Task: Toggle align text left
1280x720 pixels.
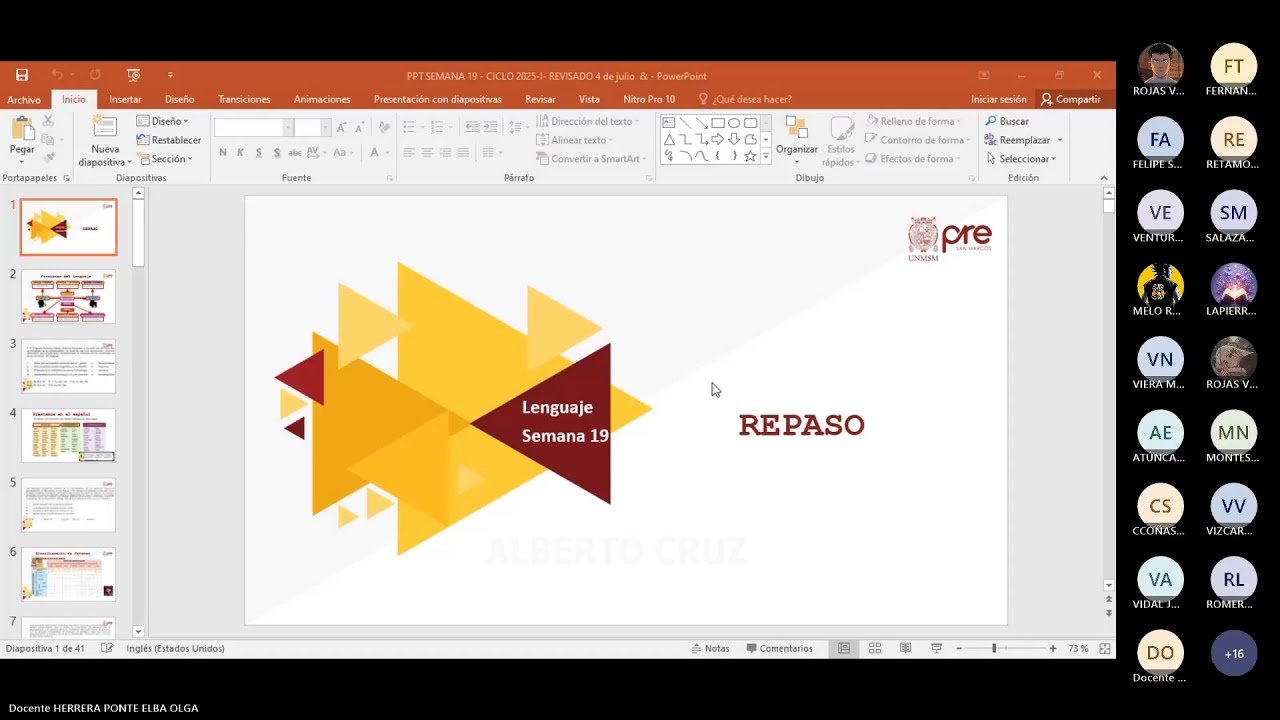Action: click(x=408, y=153)
